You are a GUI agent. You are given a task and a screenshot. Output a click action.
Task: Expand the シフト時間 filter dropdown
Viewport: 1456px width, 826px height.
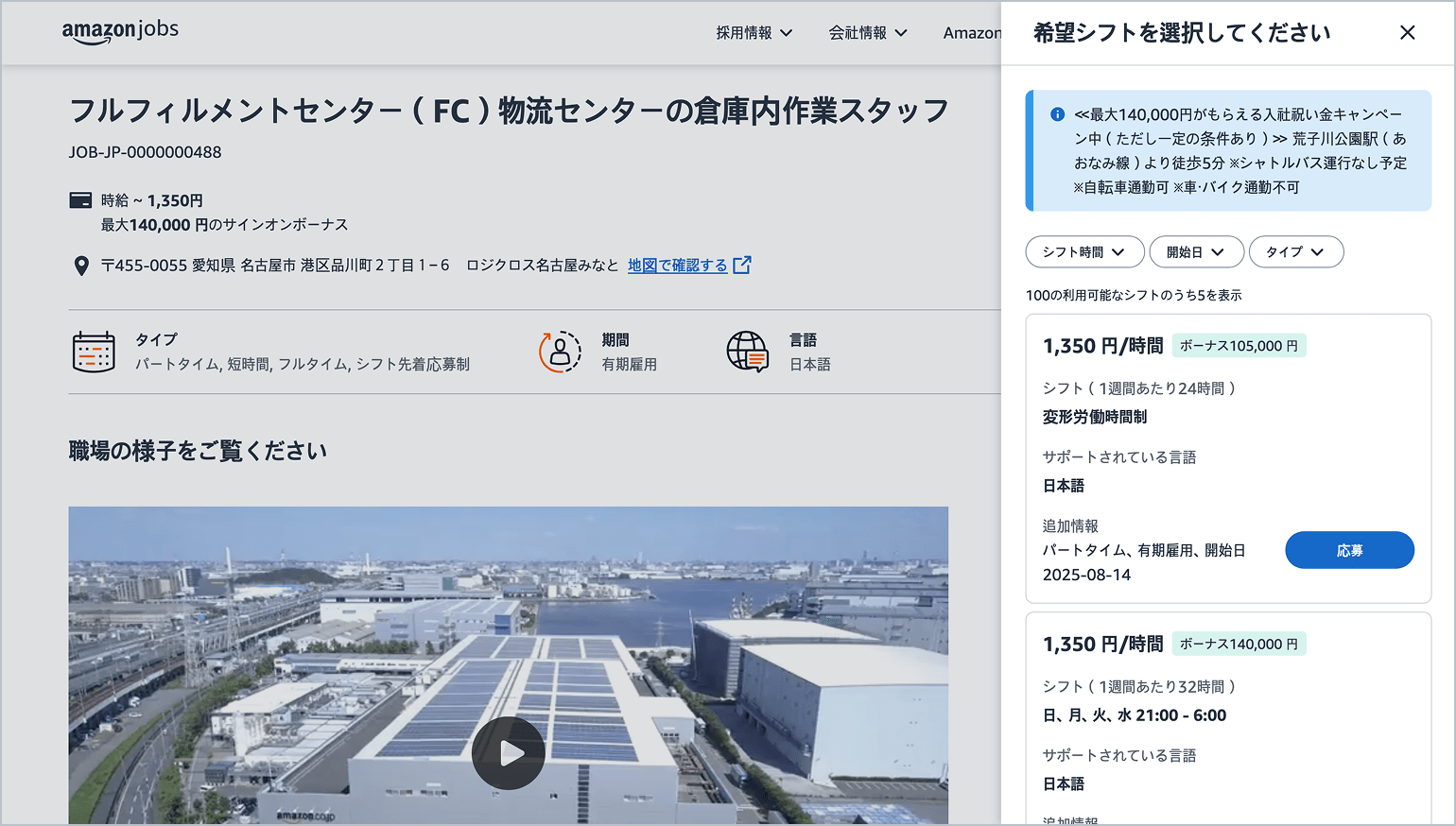point(1084,252)
